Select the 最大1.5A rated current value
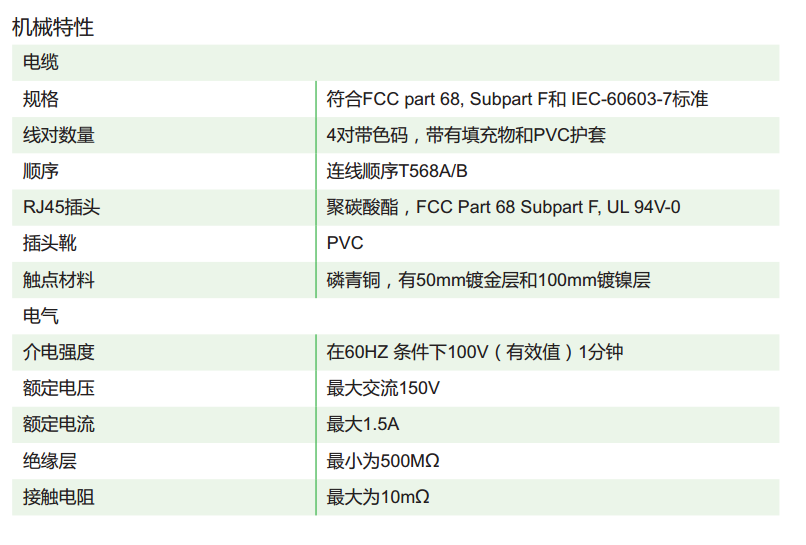806x545 pixels. point(362,424)
